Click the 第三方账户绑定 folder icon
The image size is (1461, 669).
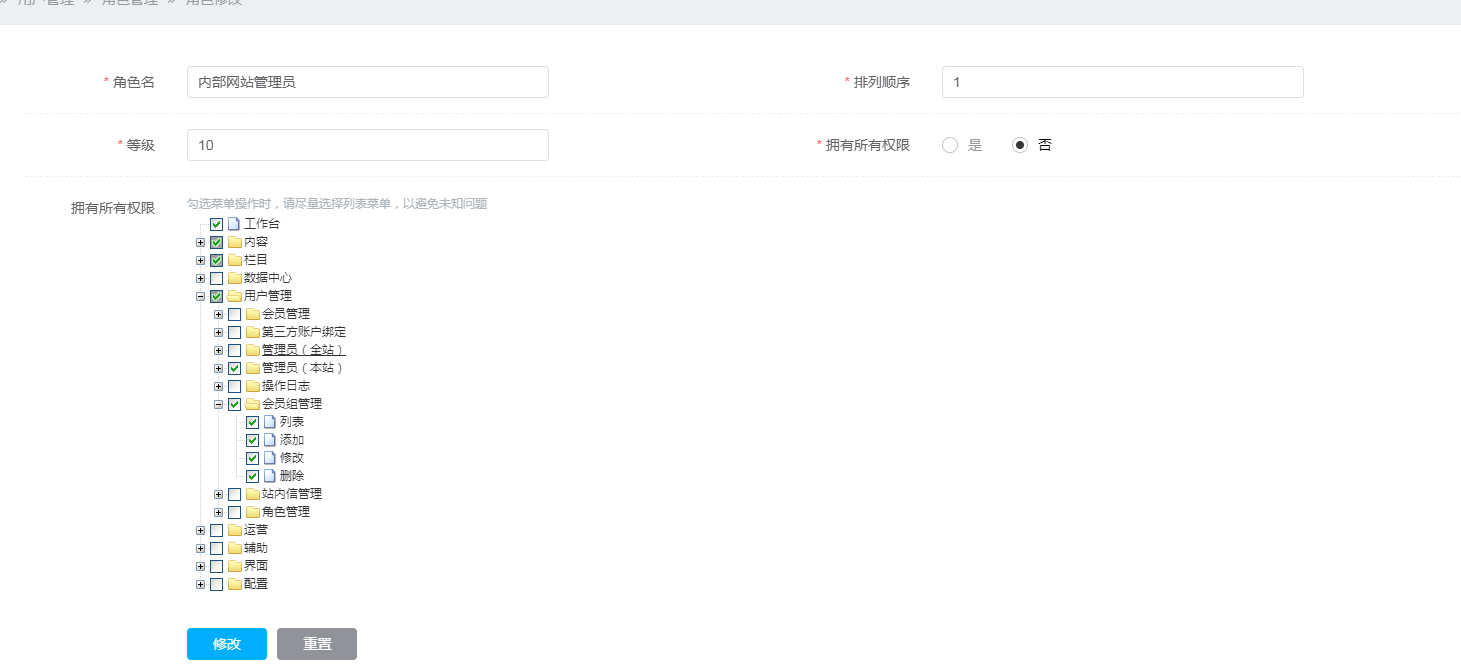pos(253,332)
